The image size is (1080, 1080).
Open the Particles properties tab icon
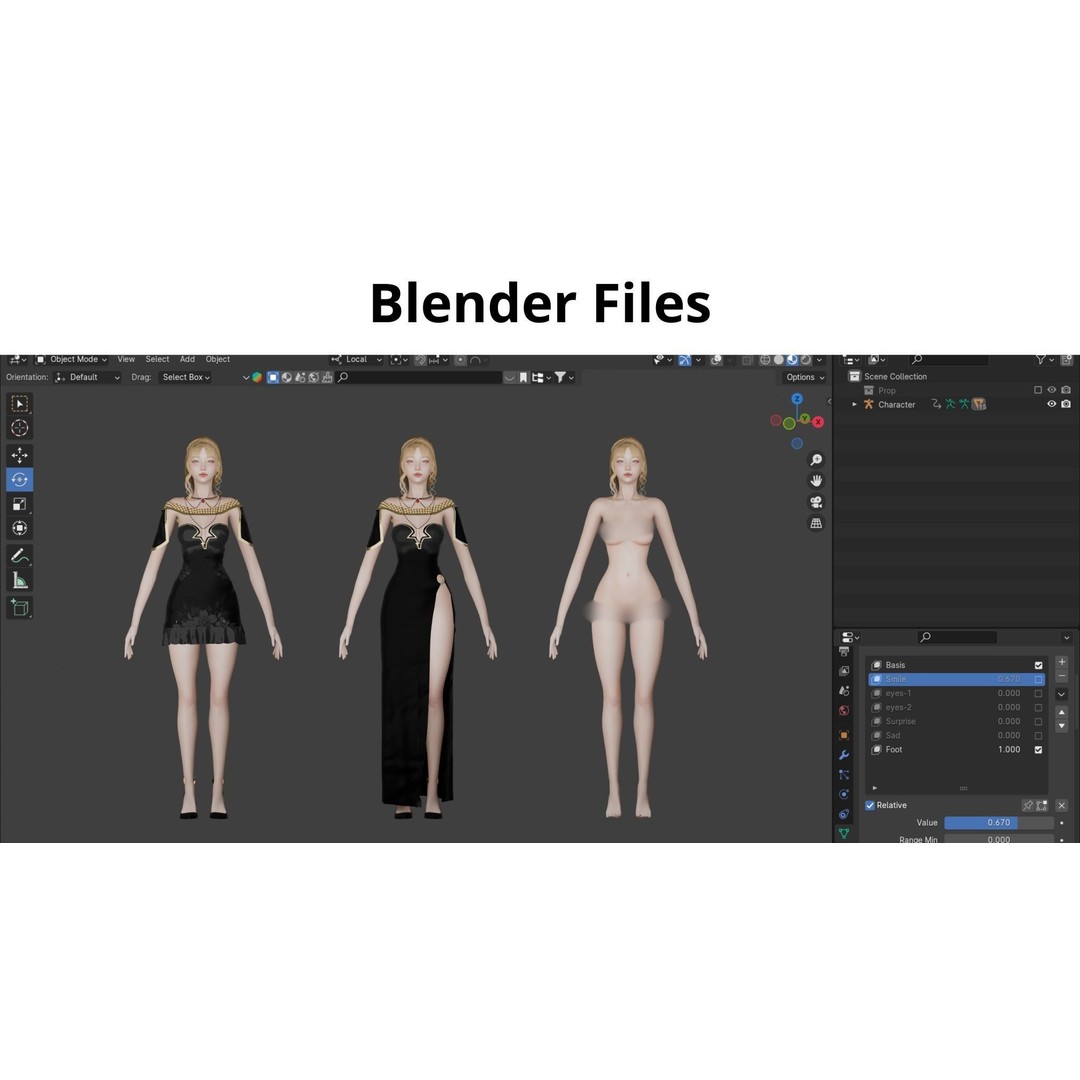(844, 775)
